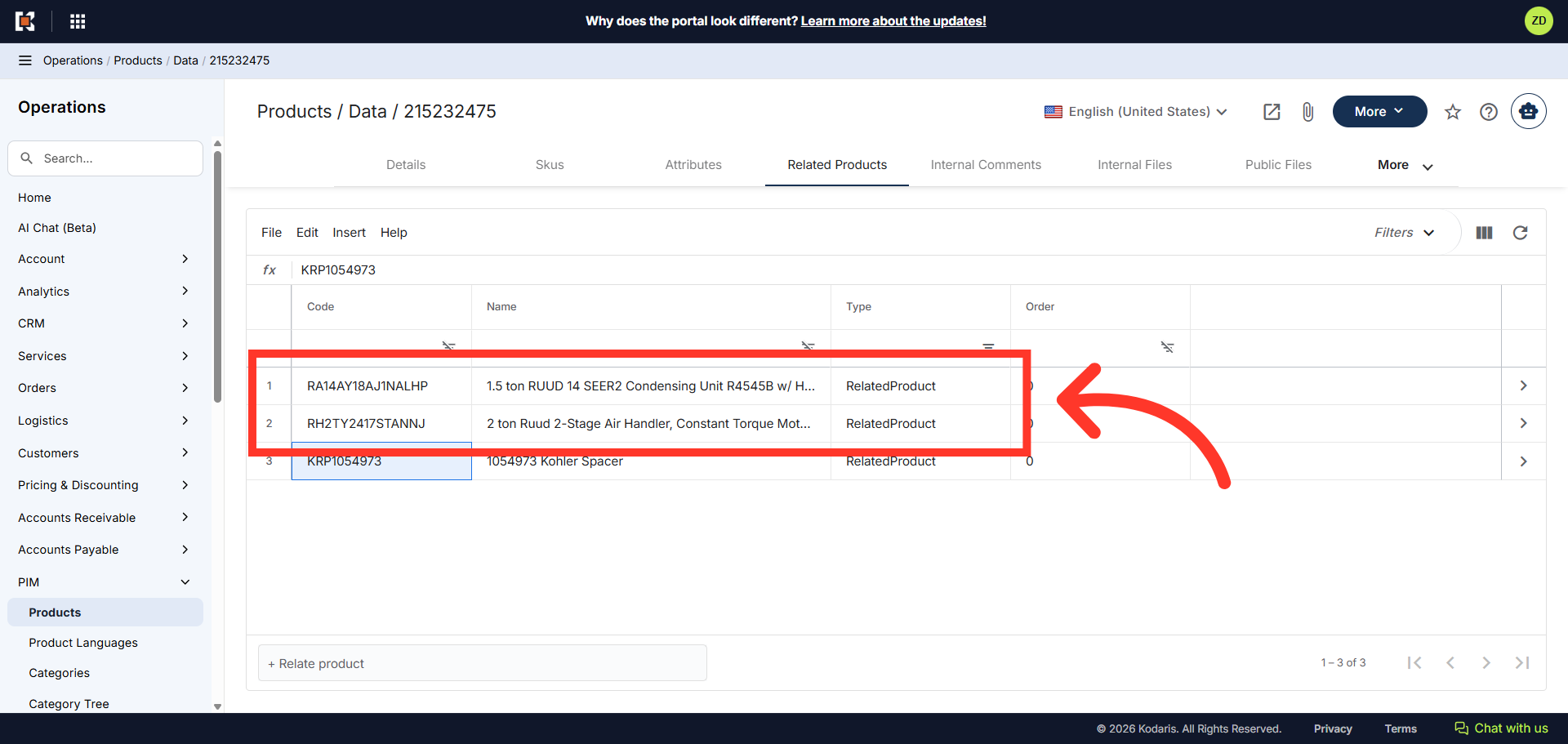The height and width of the screenshot is (744, 1568).
Task: Click the Order column filter icon
Action: (x=1168, y=347)
